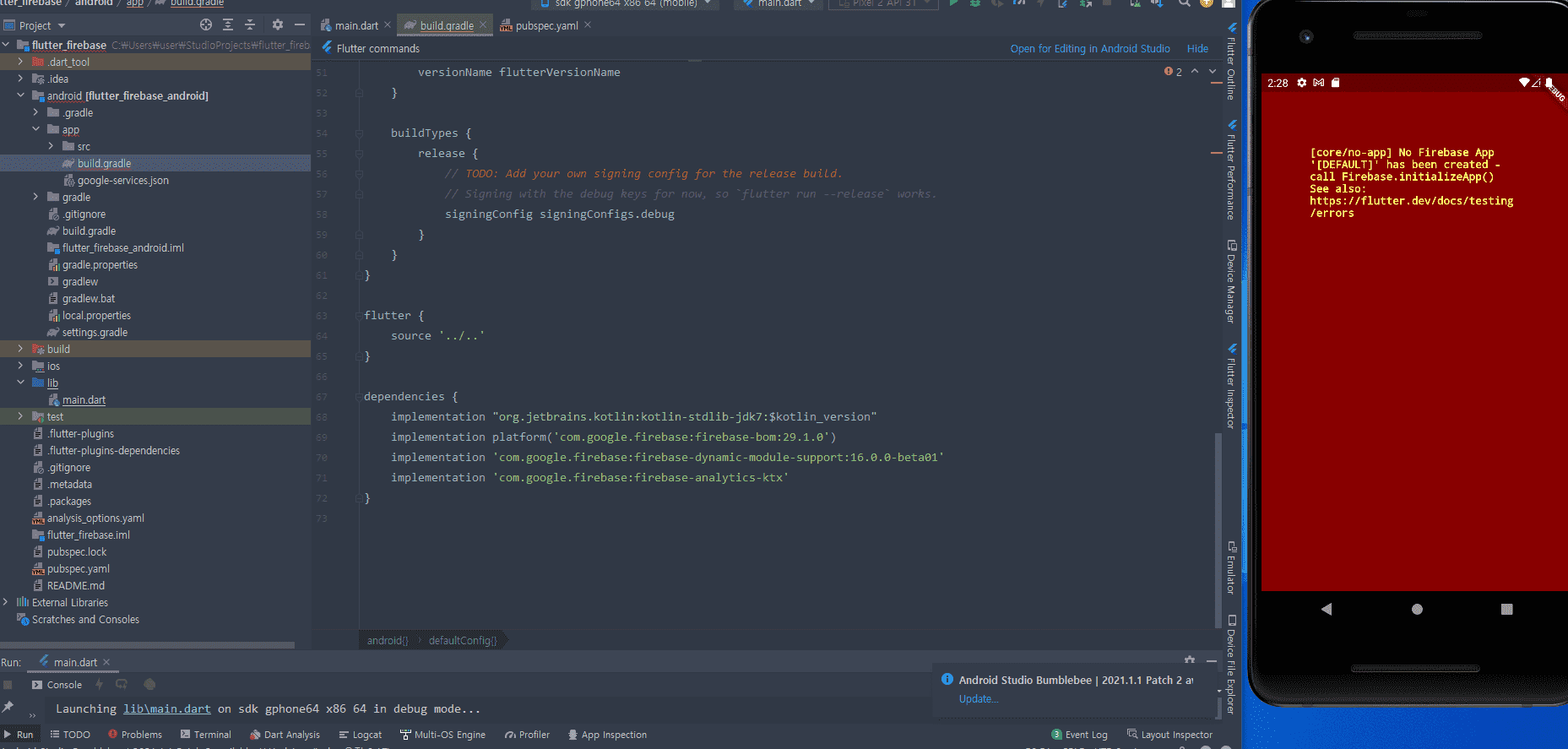The width and height of the screenshot is (1568, 749).
Task: Open Flutter Inspector side panel
Action: (x=1232, y=386)
